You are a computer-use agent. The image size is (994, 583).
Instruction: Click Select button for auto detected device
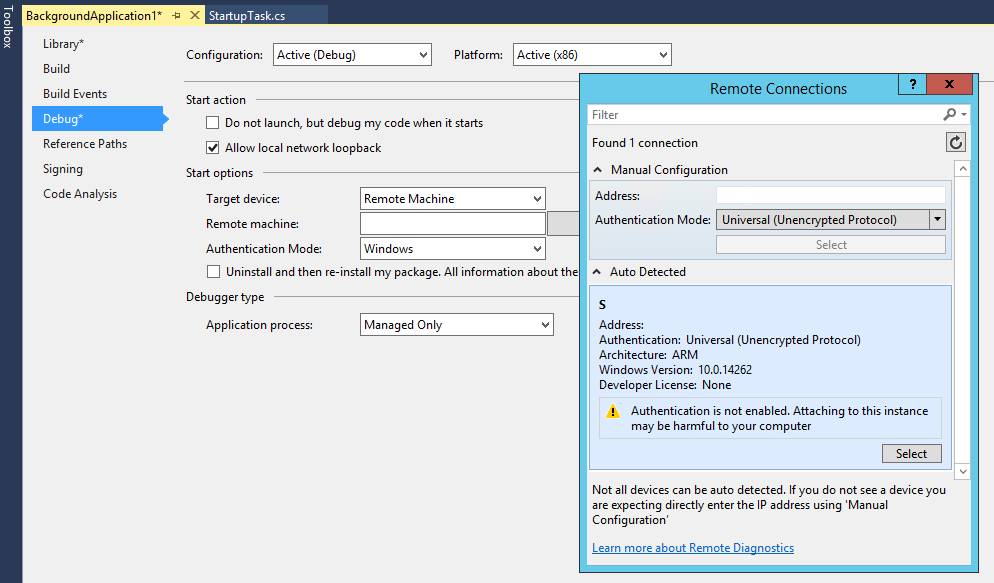(x=911, y=454)
